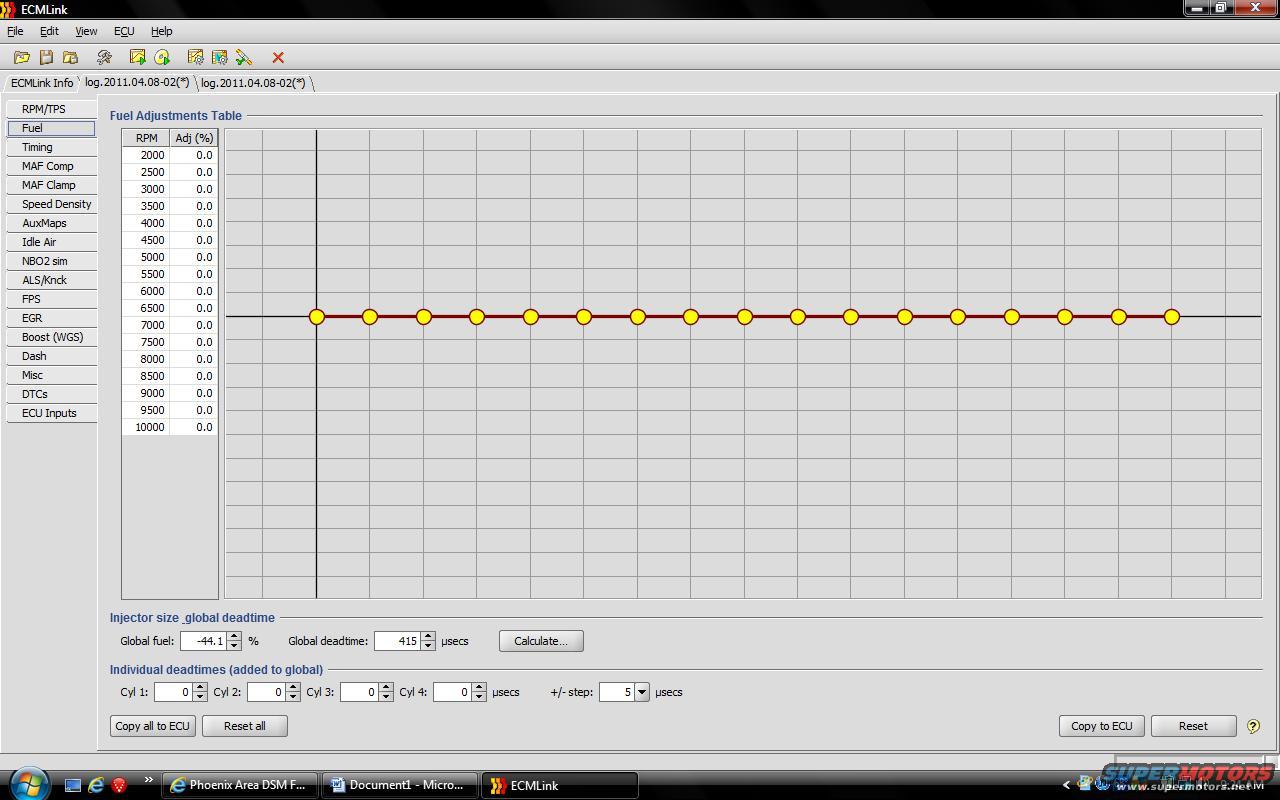Open the Windows Start orb

pos(28,784)
